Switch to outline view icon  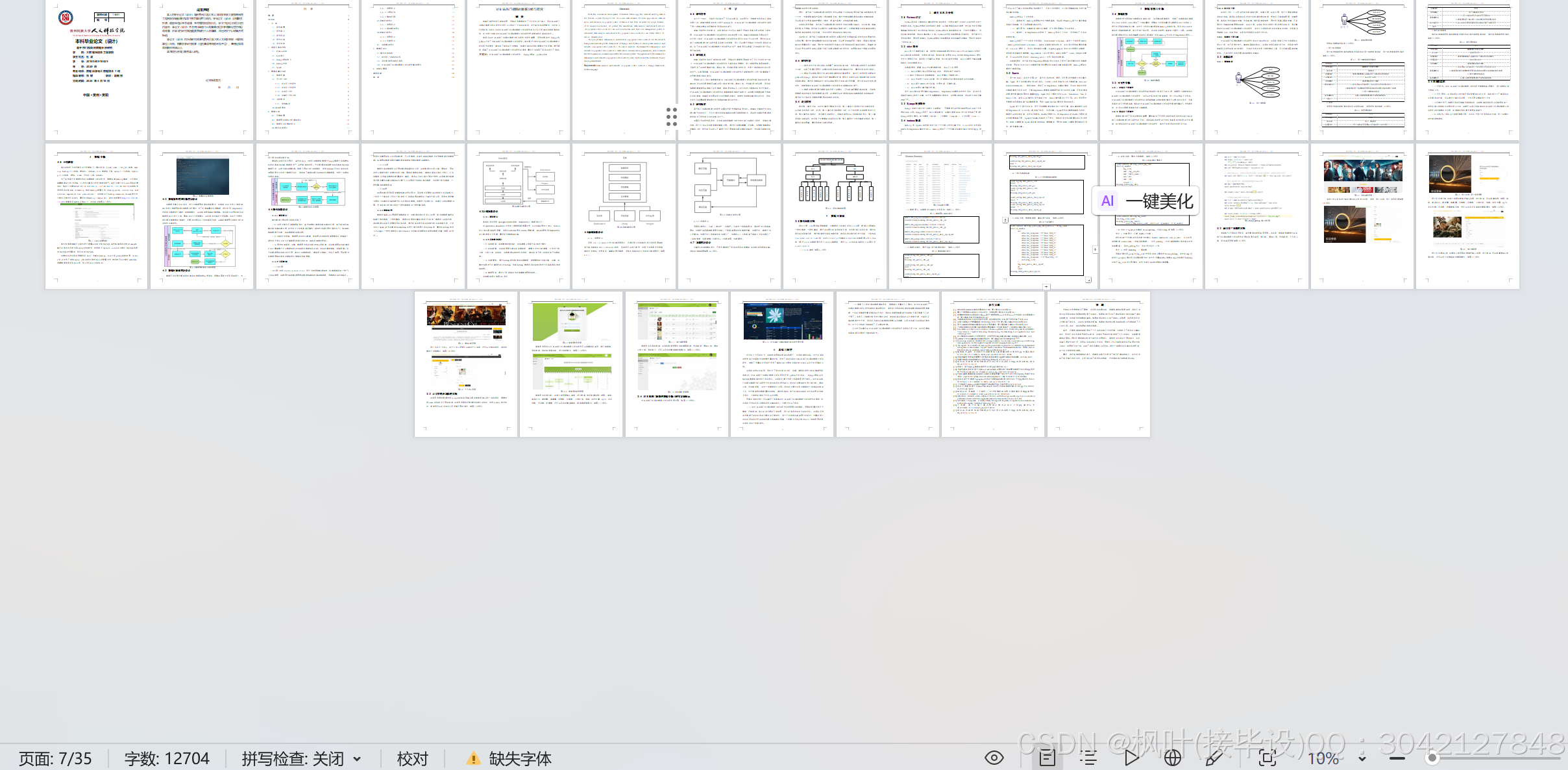(x=1088, y=758)
